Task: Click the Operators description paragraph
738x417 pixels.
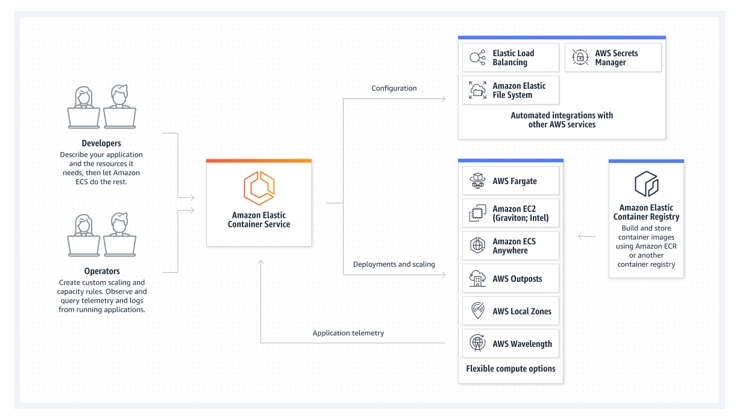Action: 102,296
